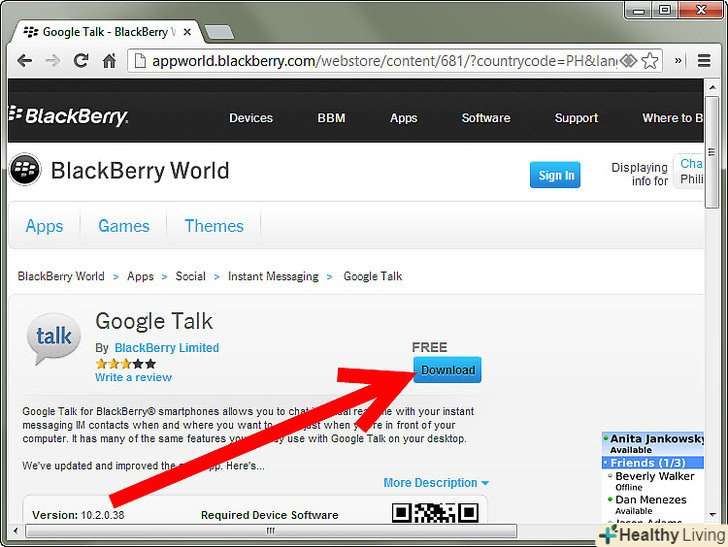Click the horizontal scrollbar thumb
Image resolution: width=728 pixels, height=547 pixels.
pos(271,531)
